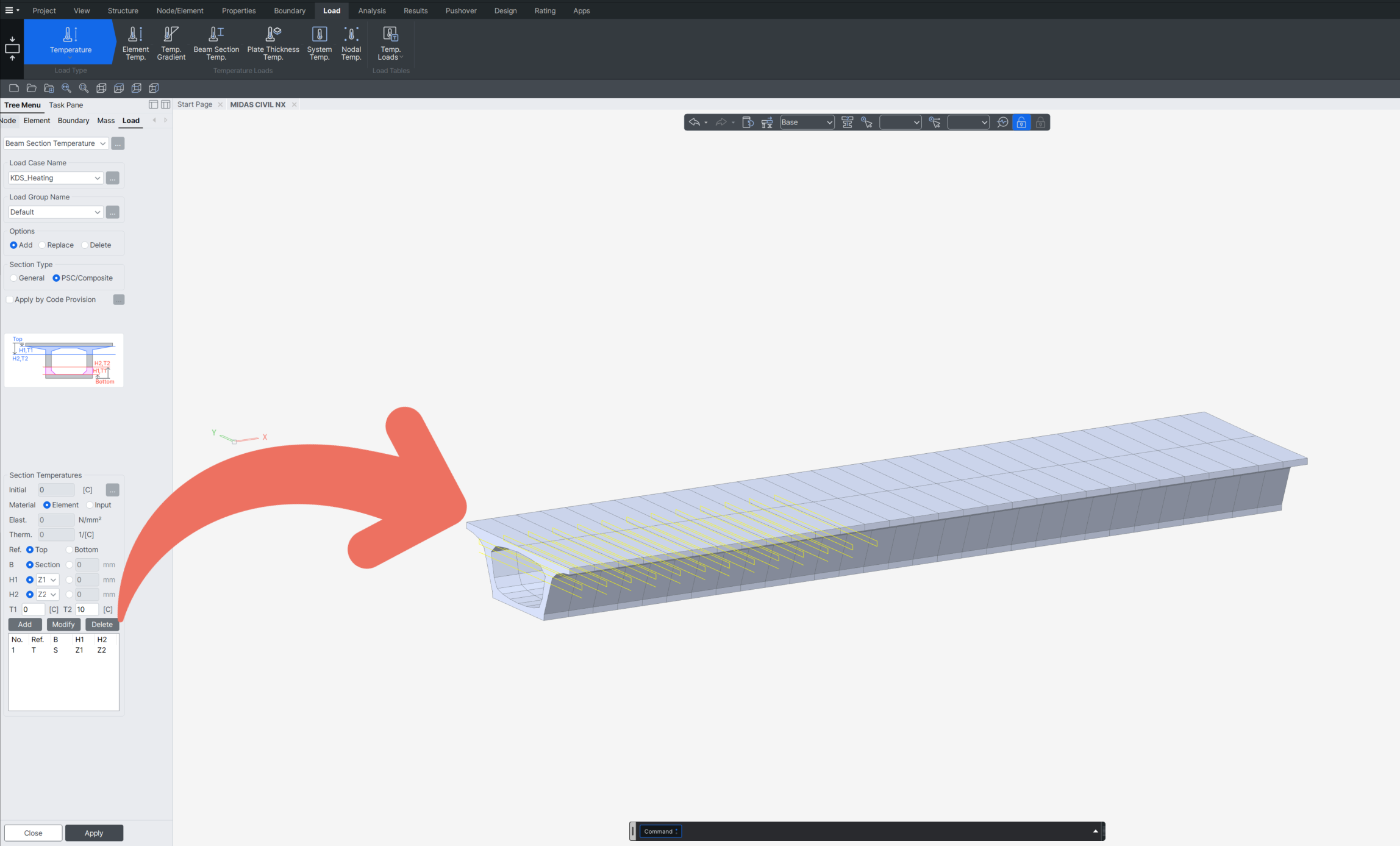This screenshot has width=1400, height=846.
Task: Open the Analysis ribbon tab
Action: coord(371,10)
